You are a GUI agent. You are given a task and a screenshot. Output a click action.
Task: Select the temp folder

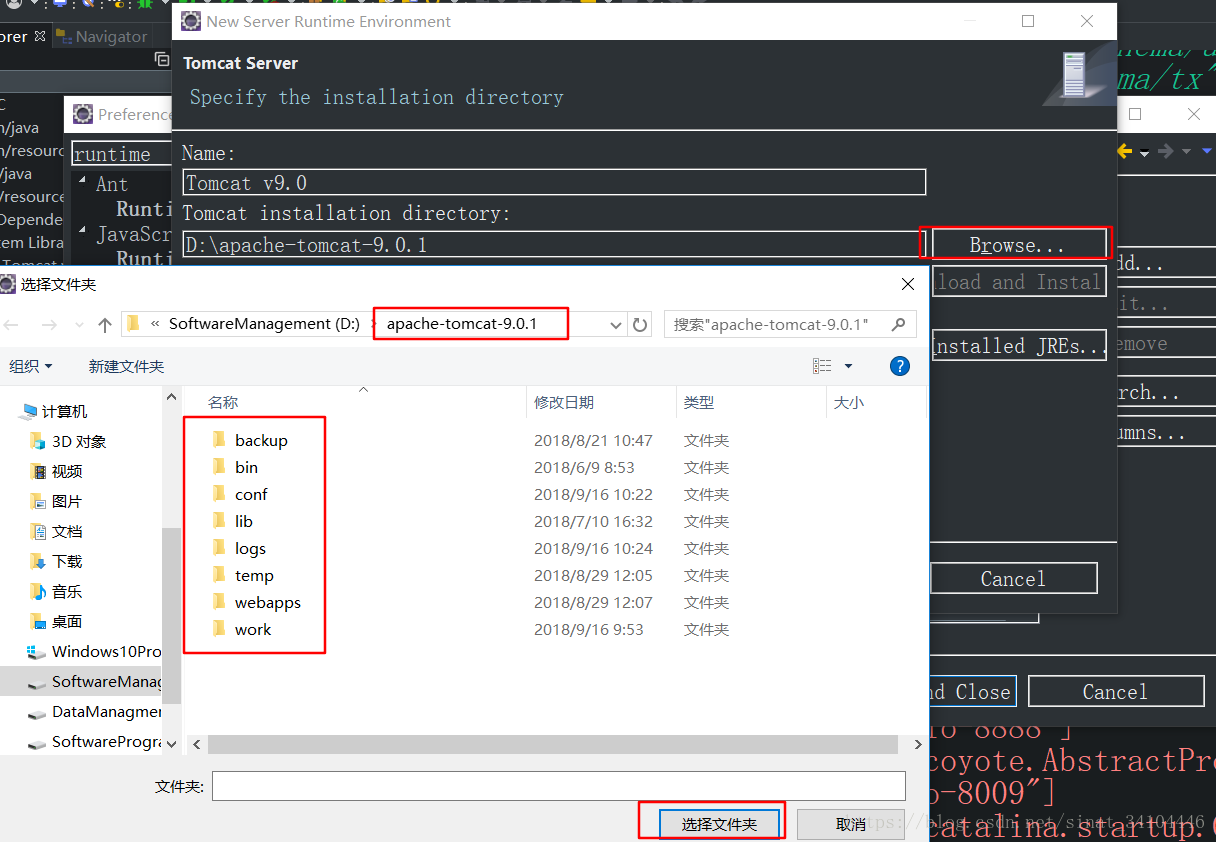pyautogui.click(x=254, y=575)
